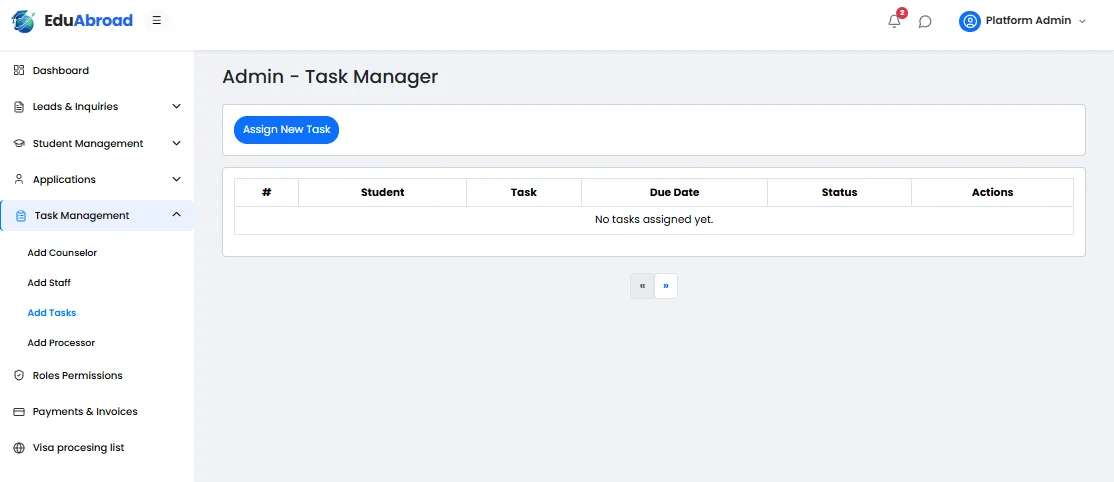Toggle sidebar with hamburger menu icon

[x=157, y=21]
